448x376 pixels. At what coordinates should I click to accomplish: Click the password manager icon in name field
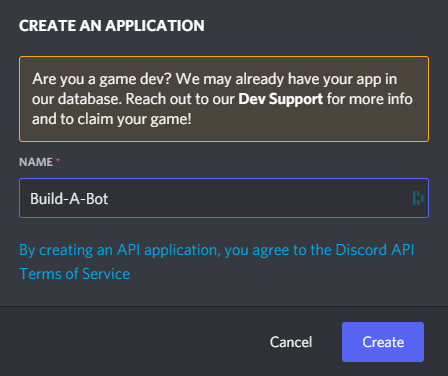click(x=418, y=198)
